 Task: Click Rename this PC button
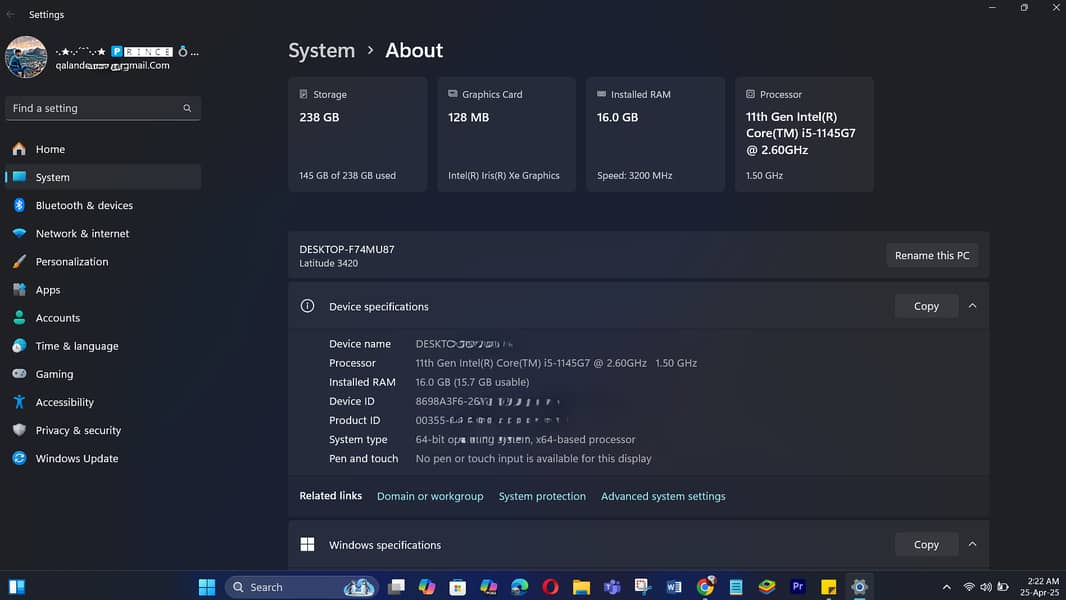932,255
